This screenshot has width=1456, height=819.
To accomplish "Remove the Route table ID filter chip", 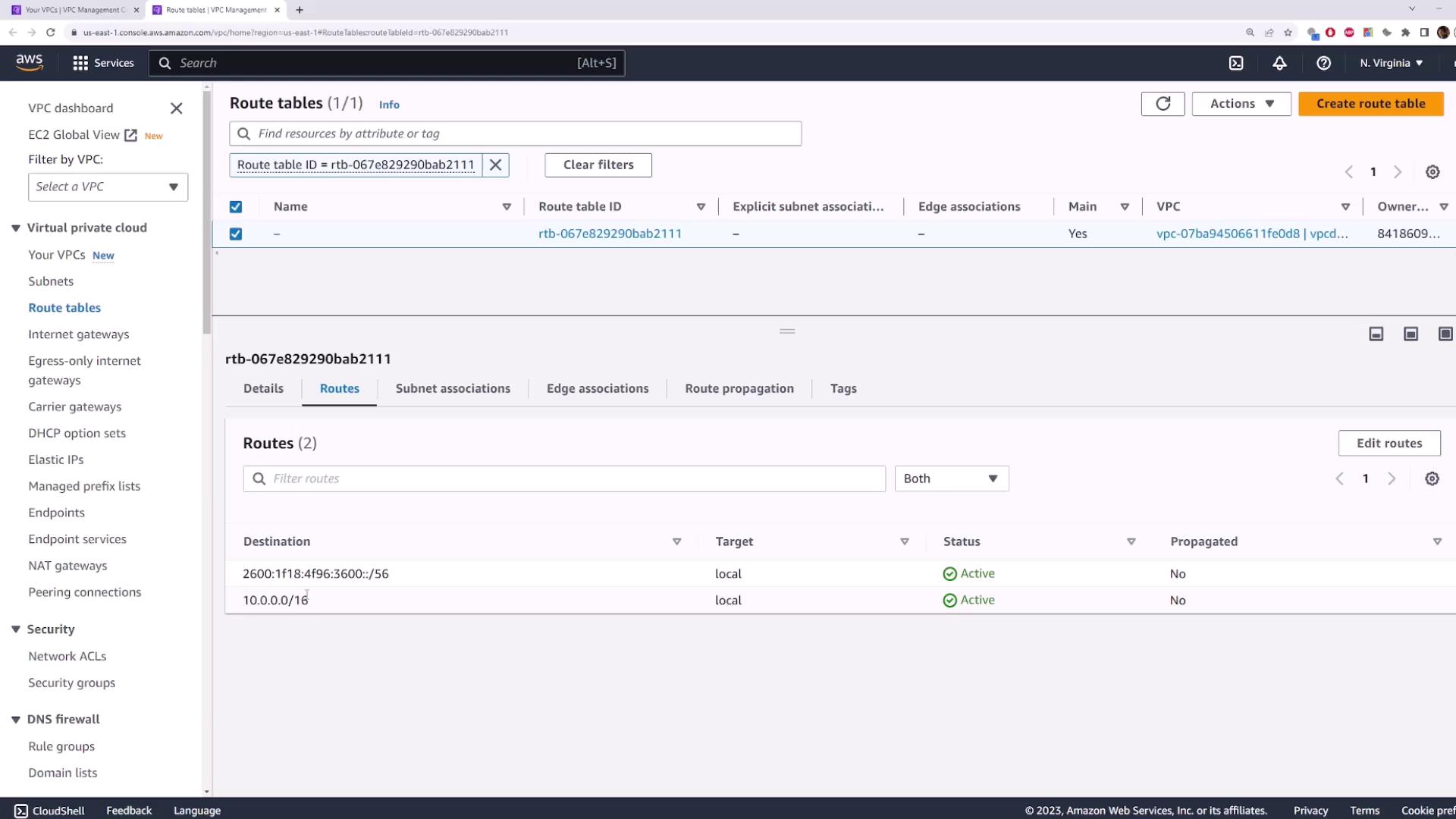I will click(x=495, y=165).
